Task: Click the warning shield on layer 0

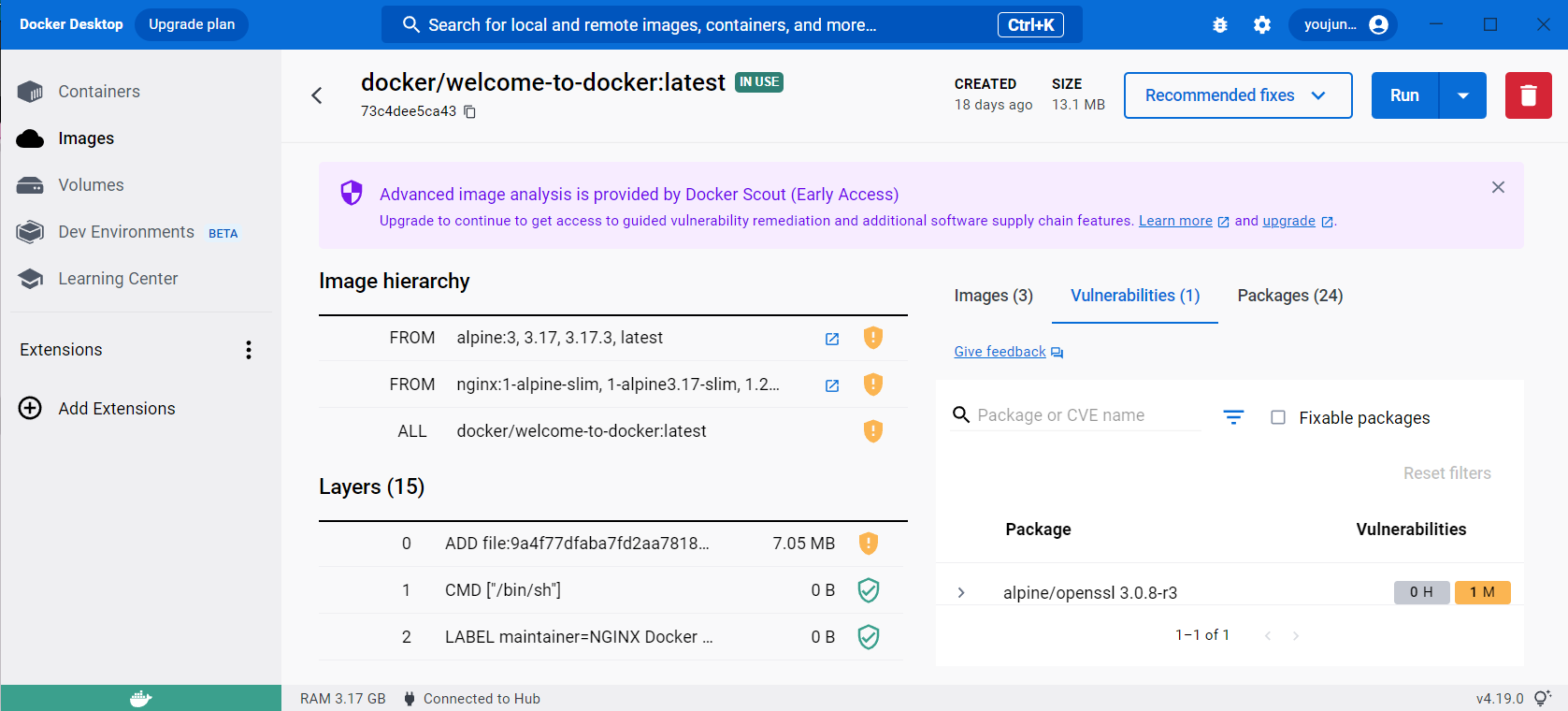Action: tap(869, 544)
